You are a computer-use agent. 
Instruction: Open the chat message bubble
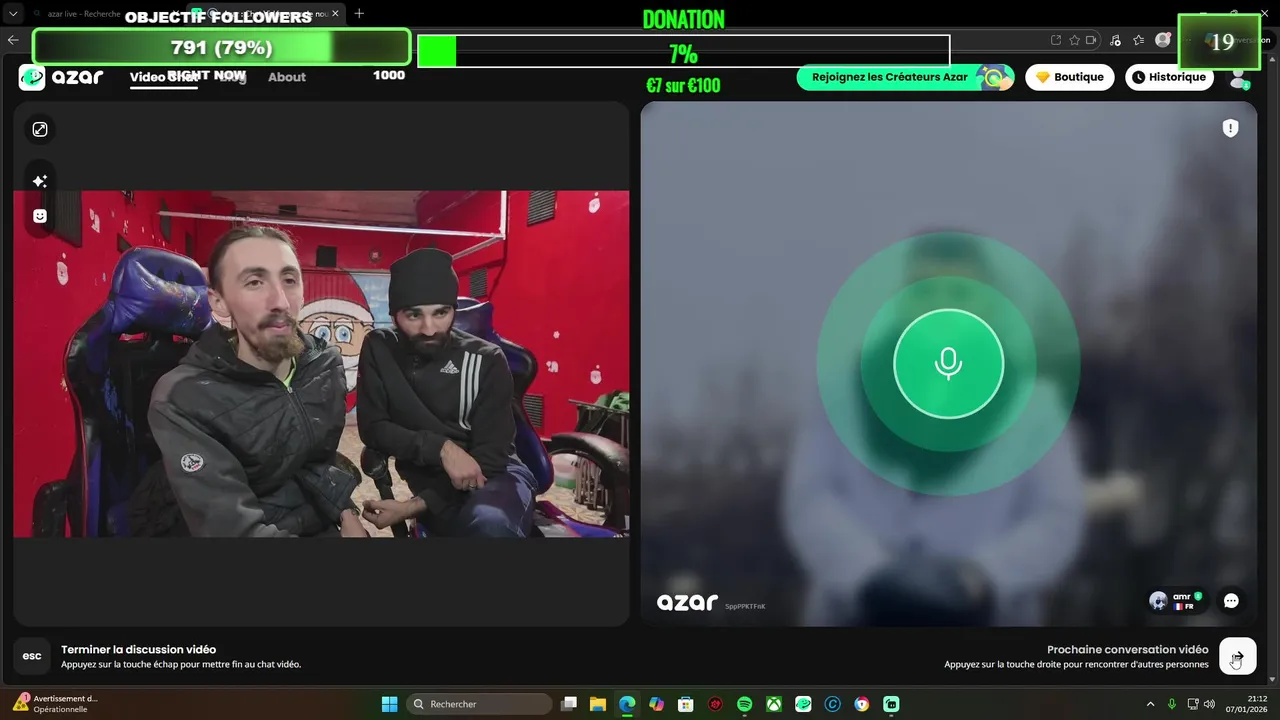click(1231, 601)
